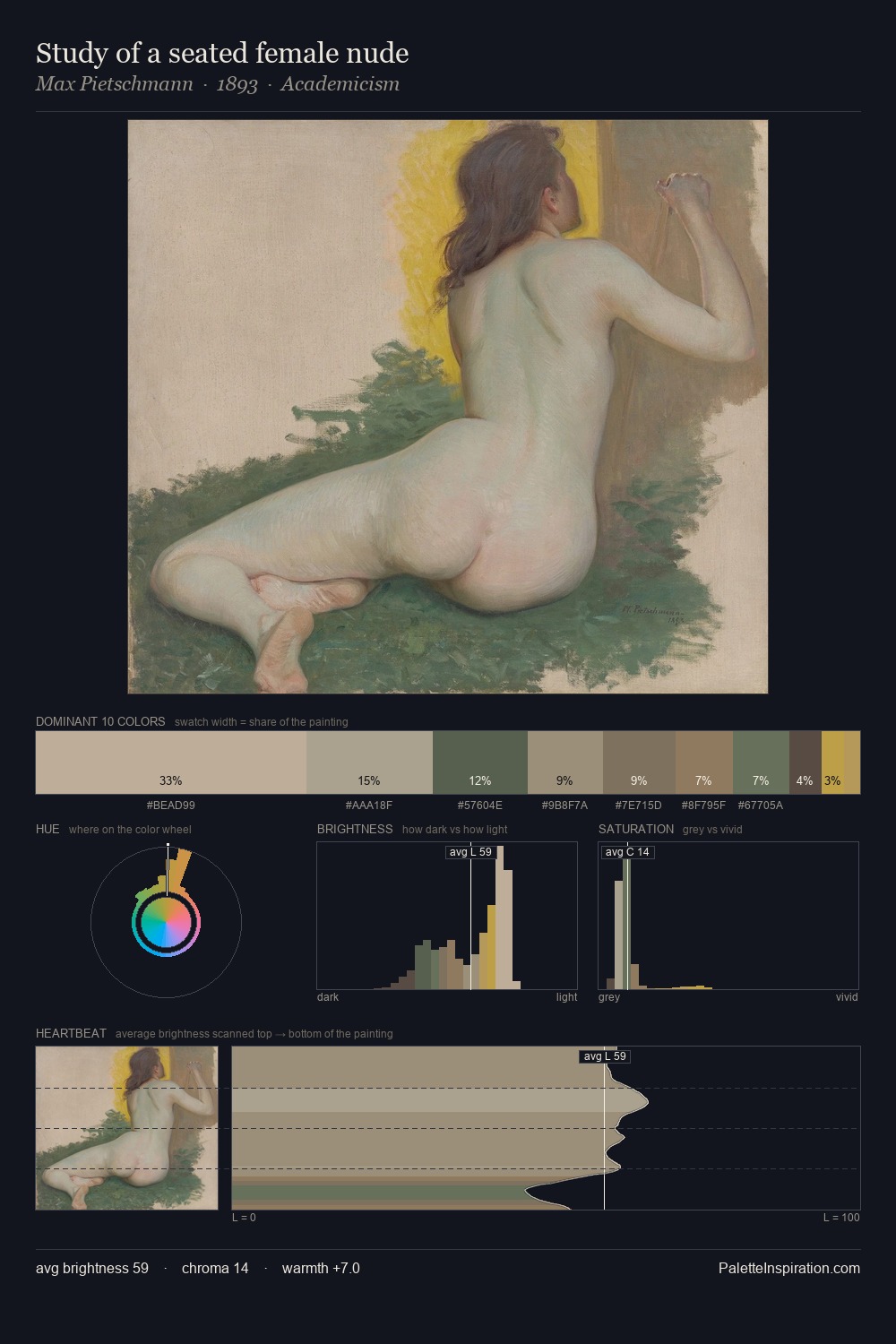Click 'chroma 14' in the footer

coord(215,1268)
